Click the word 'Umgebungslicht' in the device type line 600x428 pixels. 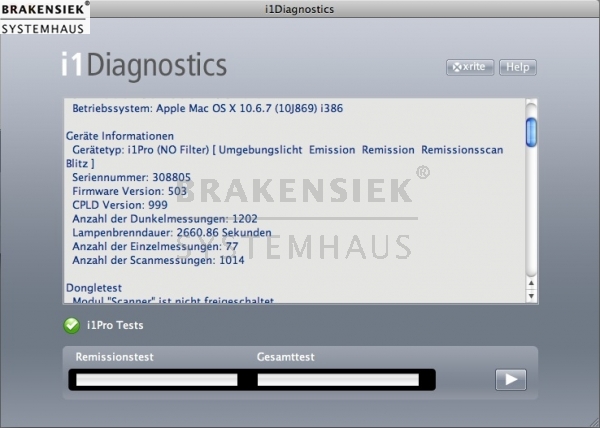pyautogui.click(x=260, y=150)
